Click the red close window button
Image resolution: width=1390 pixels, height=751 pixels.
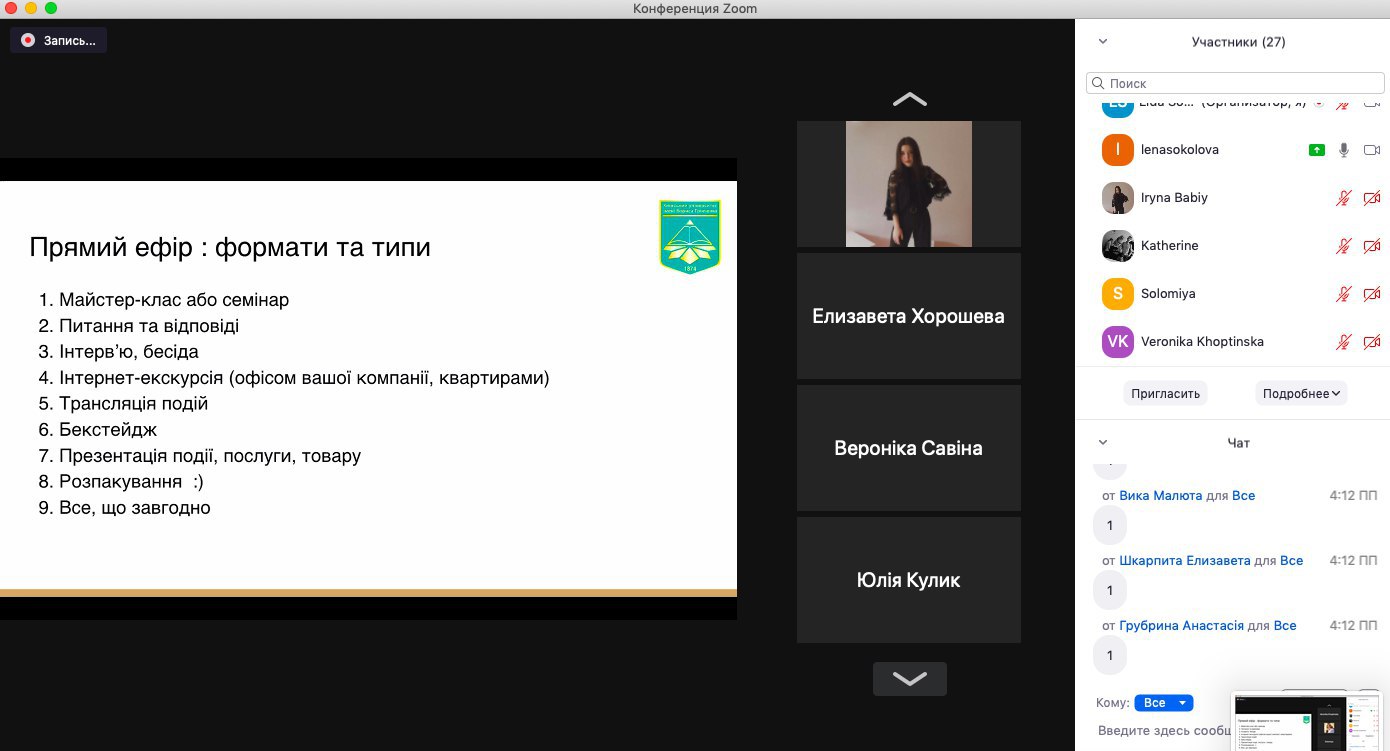point(11,8)
